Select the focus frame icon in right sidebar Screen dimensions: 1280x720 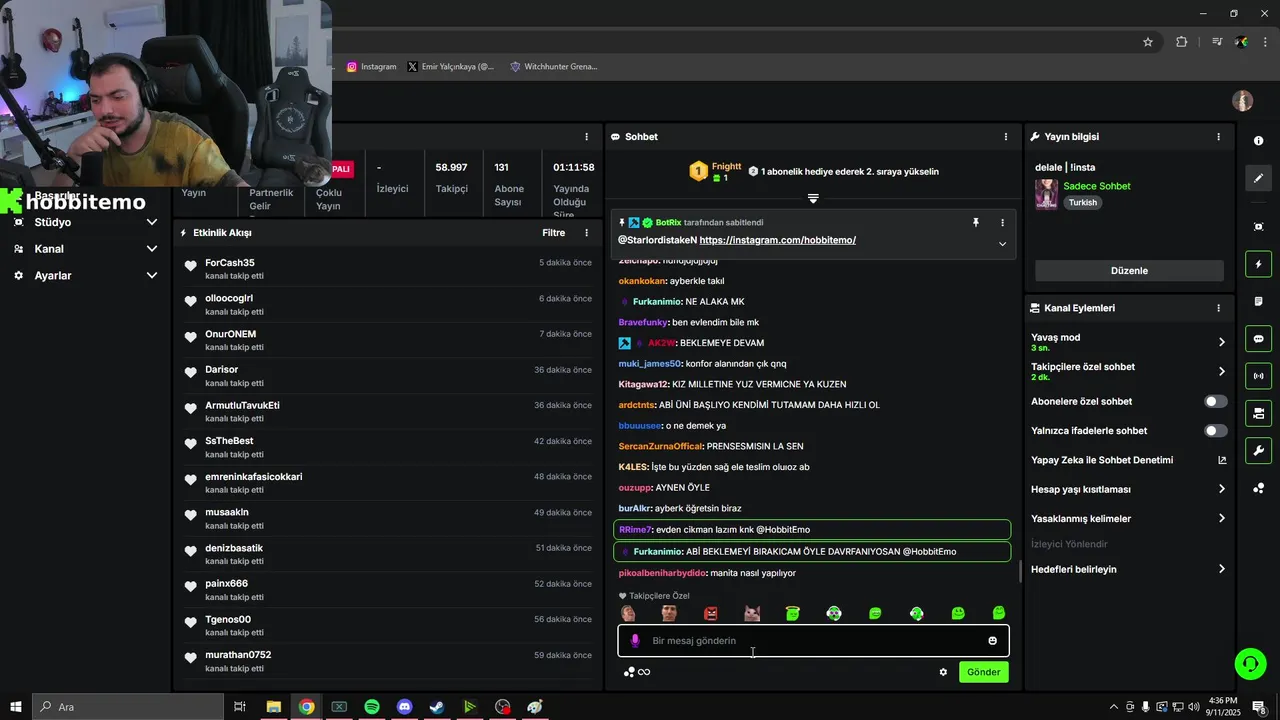click(x=1258, y=227)
